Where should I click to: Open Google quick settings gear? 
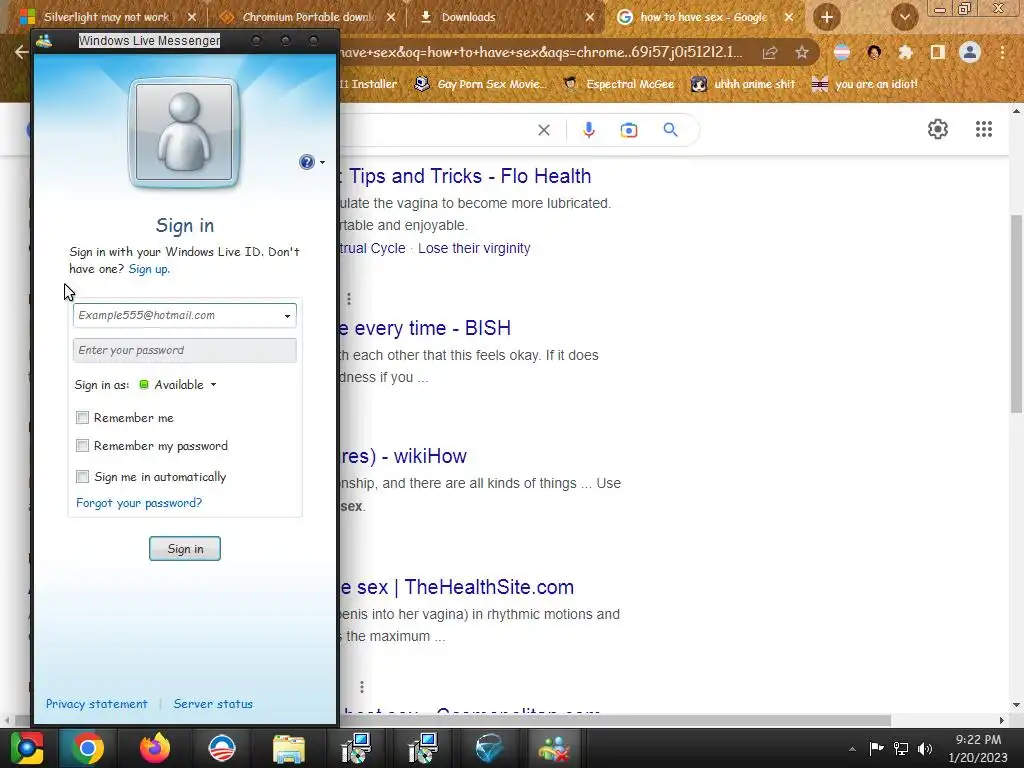tap(938, 129)
